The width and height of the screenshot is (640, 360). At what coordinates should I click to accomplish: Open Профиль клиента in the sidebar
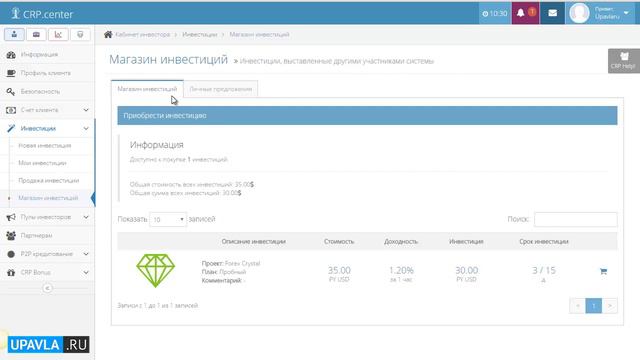coord(47,73)
